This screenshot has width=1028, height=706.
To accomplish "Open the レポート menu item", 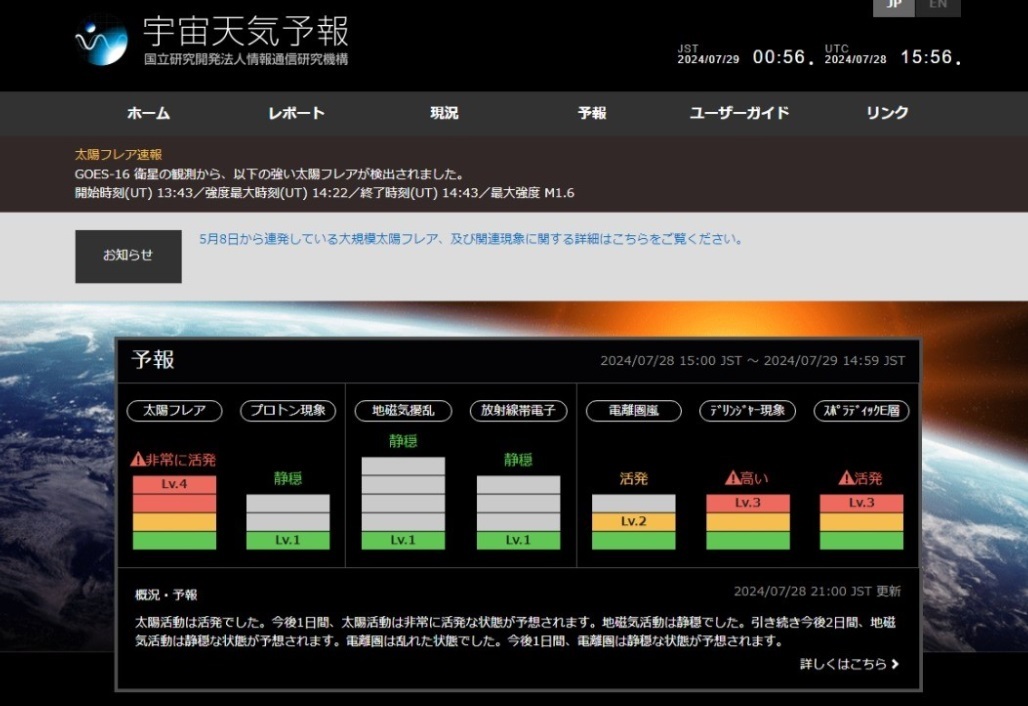I will tap(296, 113).
